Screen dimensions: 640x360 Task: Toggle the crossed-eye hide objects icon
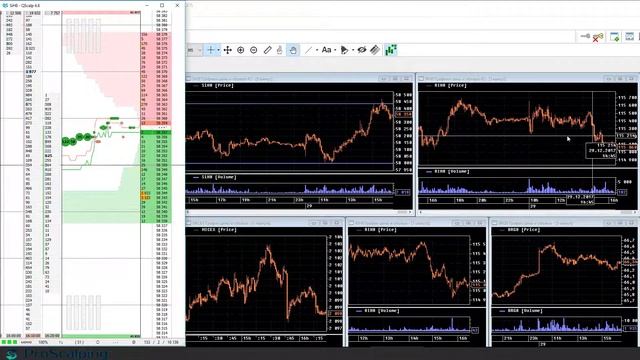coord(362,50)
